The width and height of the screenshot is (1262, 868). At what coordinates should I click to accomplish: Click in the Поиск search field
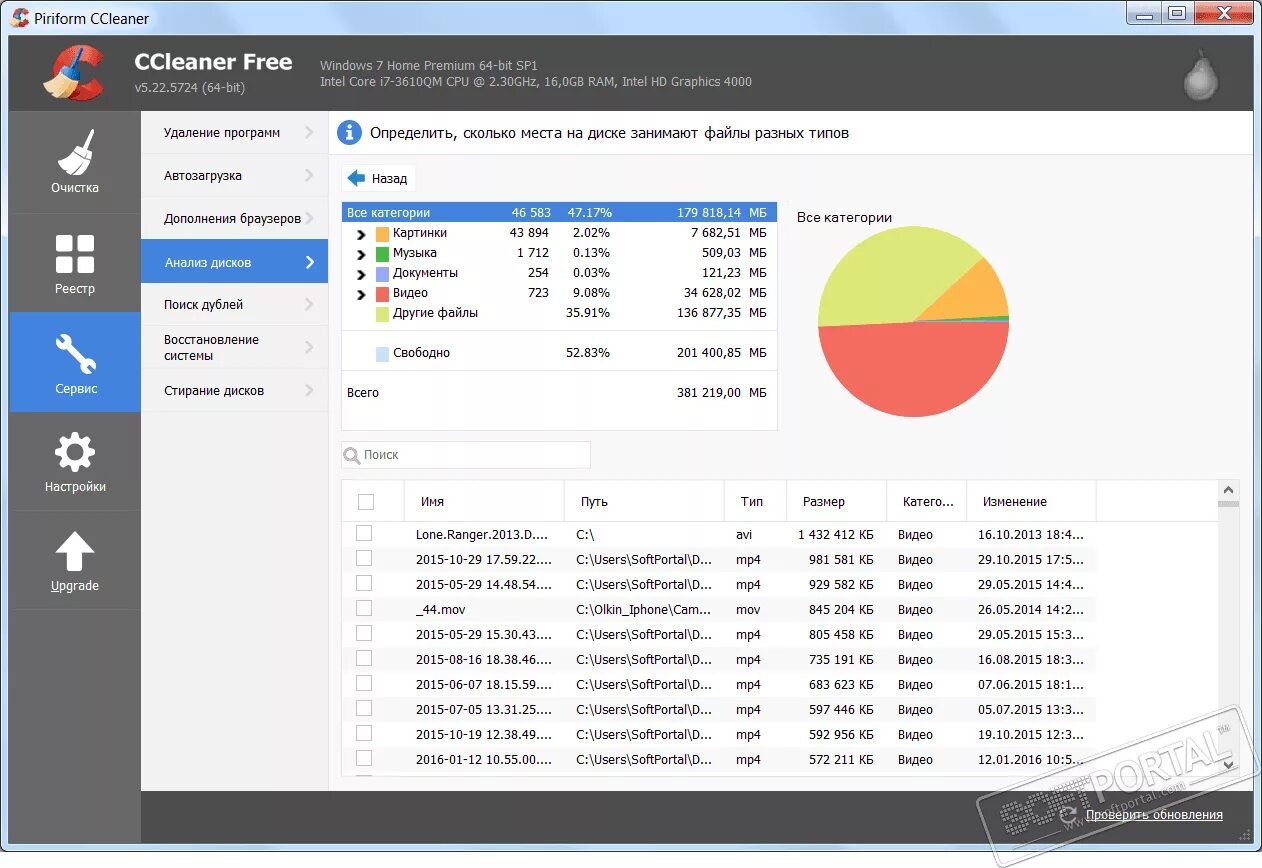tap(466, 455)
